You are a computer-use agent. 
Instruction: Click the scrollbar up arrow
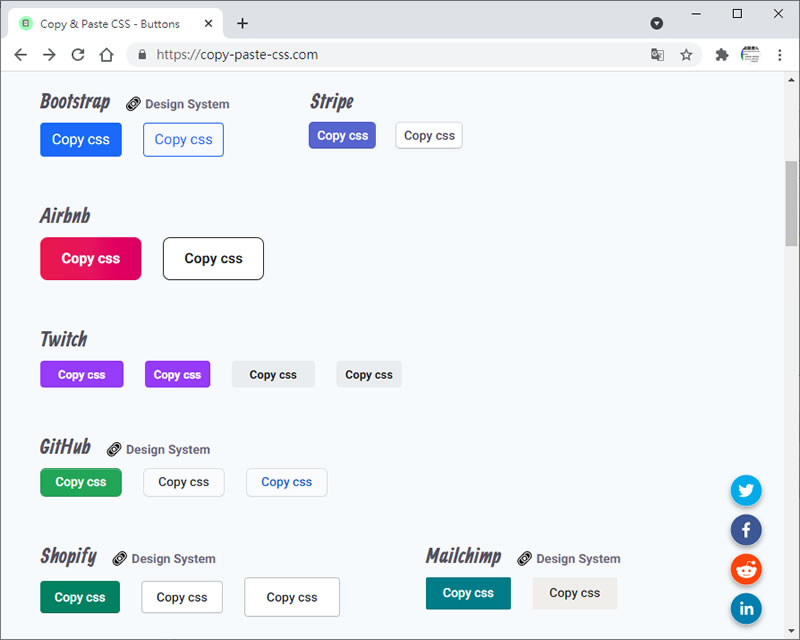[x=791, y=80]
